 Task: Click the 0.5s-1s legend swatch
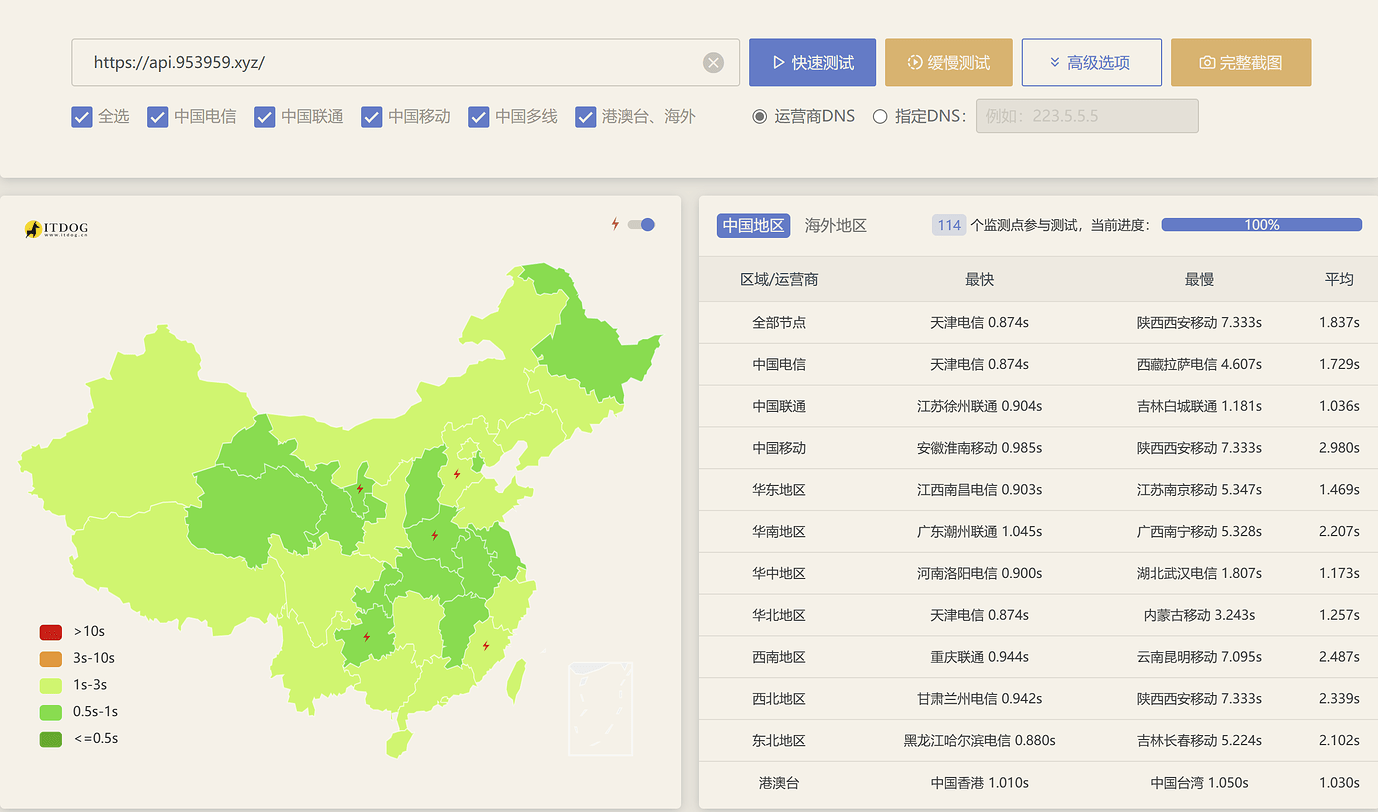tap(51, 712)
